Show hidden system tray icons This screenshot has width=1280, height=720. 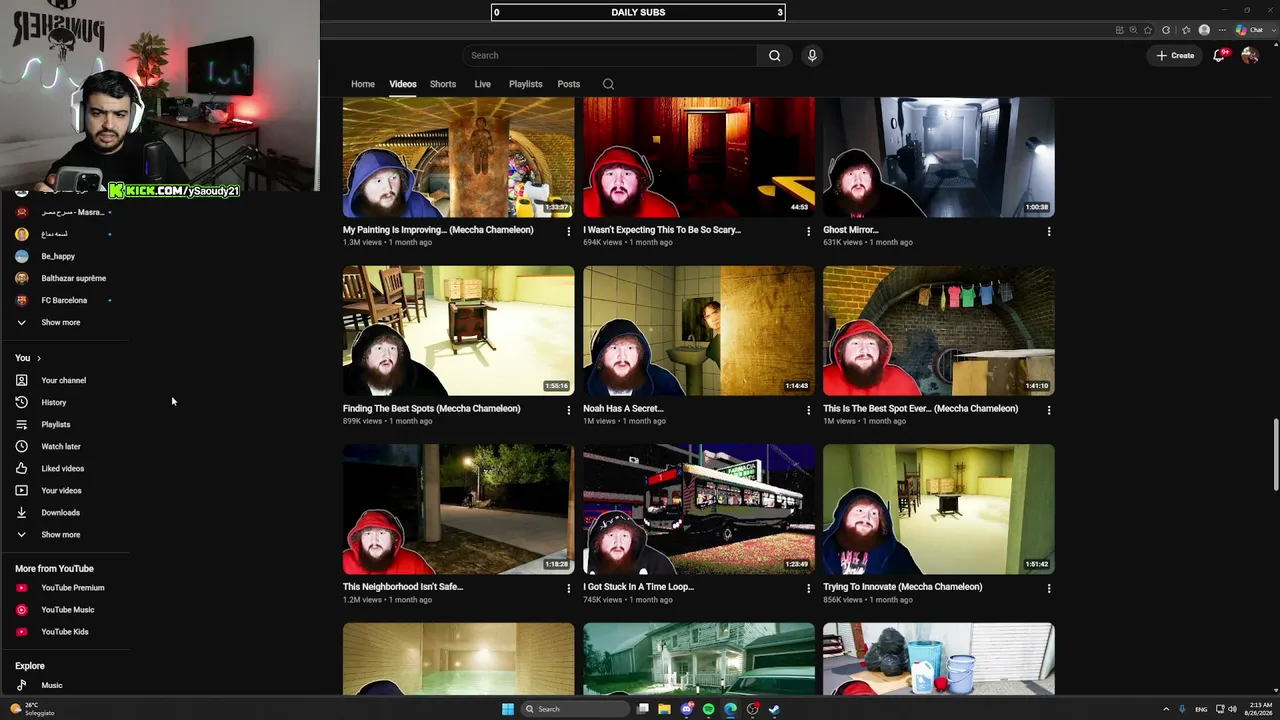pos(1166,709)
